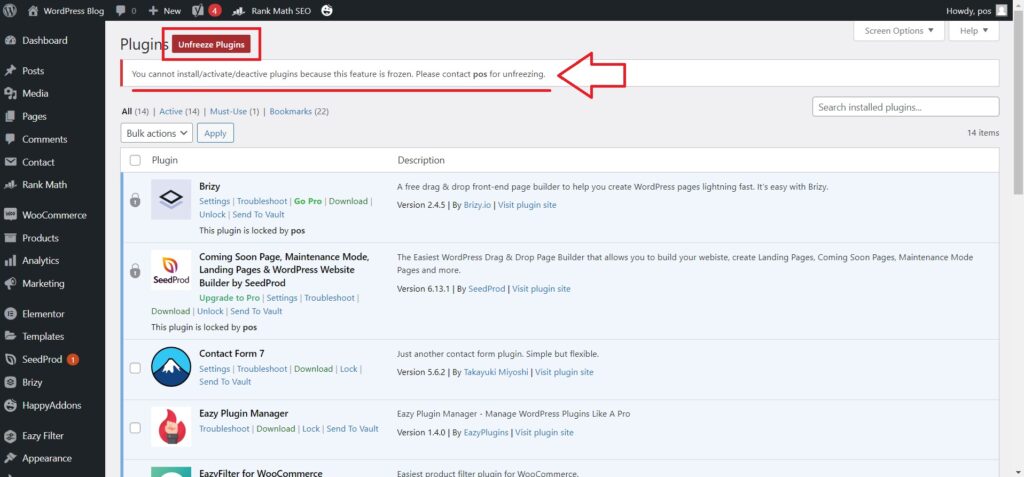
Task: Filter by Active (14) plugins
Action: click(x=180, y=112)
